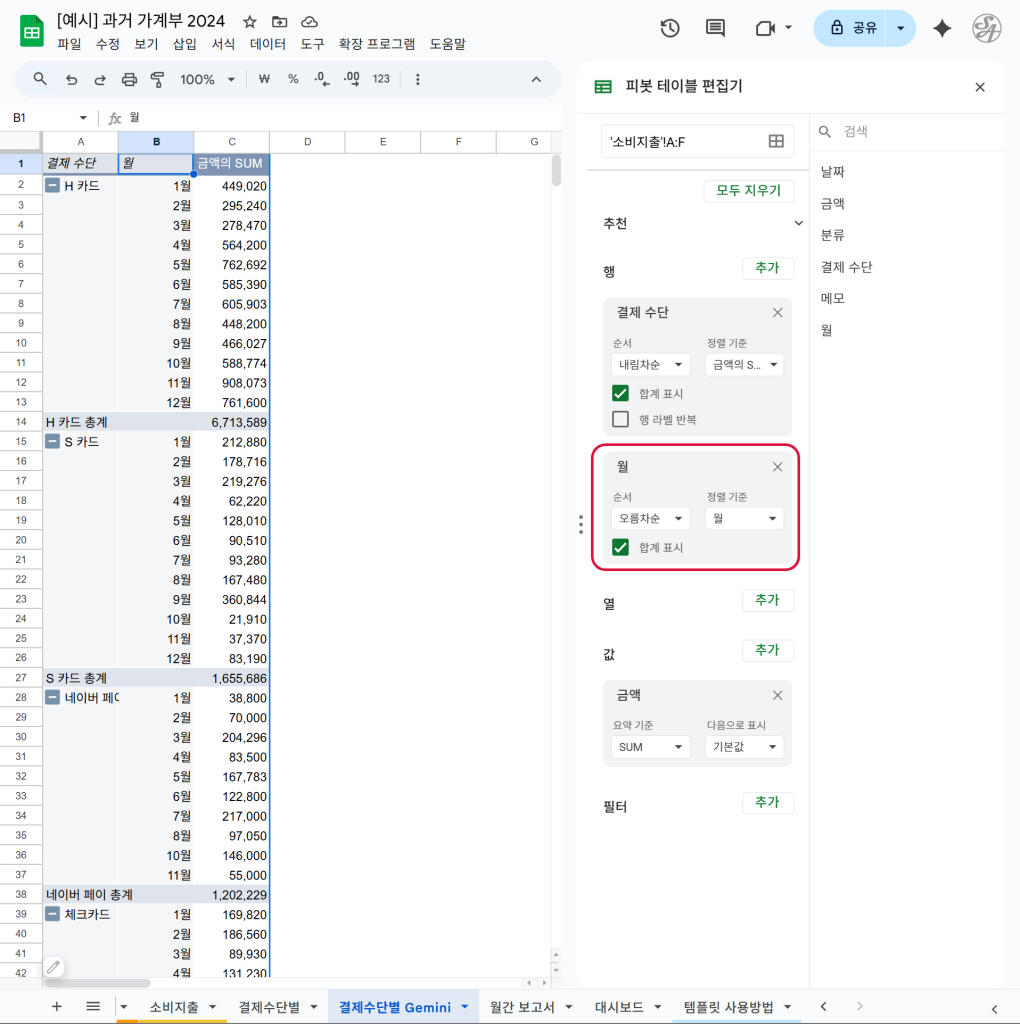This screenshot has height=1024, width=1020.
Task: Collapse the H 카드 group
Action: [52, 185]
